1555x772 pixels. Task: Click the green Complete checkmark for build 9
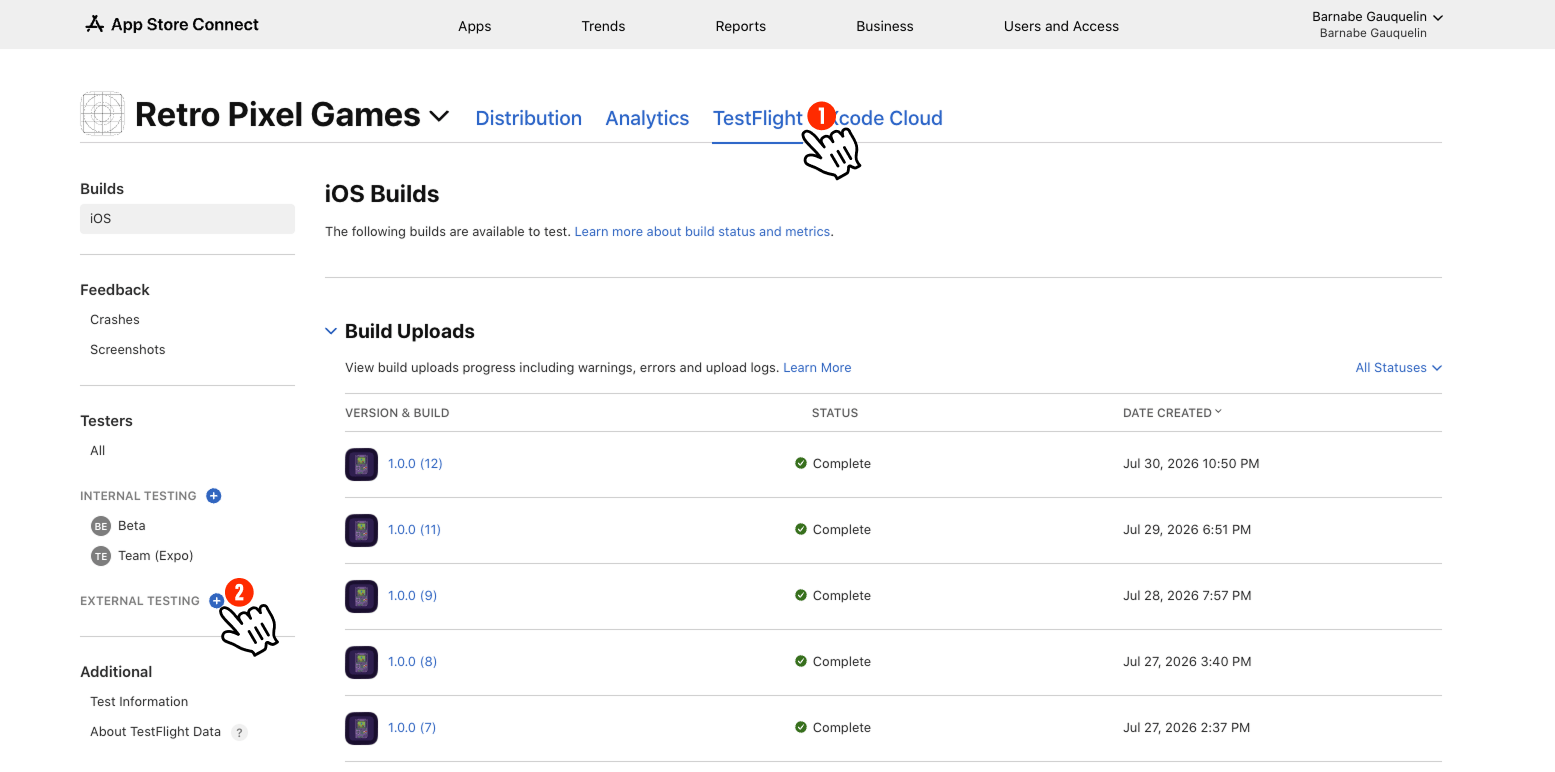click(x=801, y=596)
